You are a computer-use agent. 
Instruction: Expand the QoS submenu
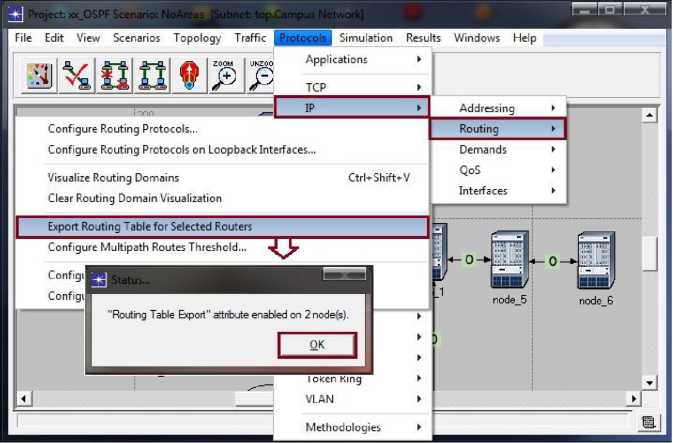coord(498,170)
